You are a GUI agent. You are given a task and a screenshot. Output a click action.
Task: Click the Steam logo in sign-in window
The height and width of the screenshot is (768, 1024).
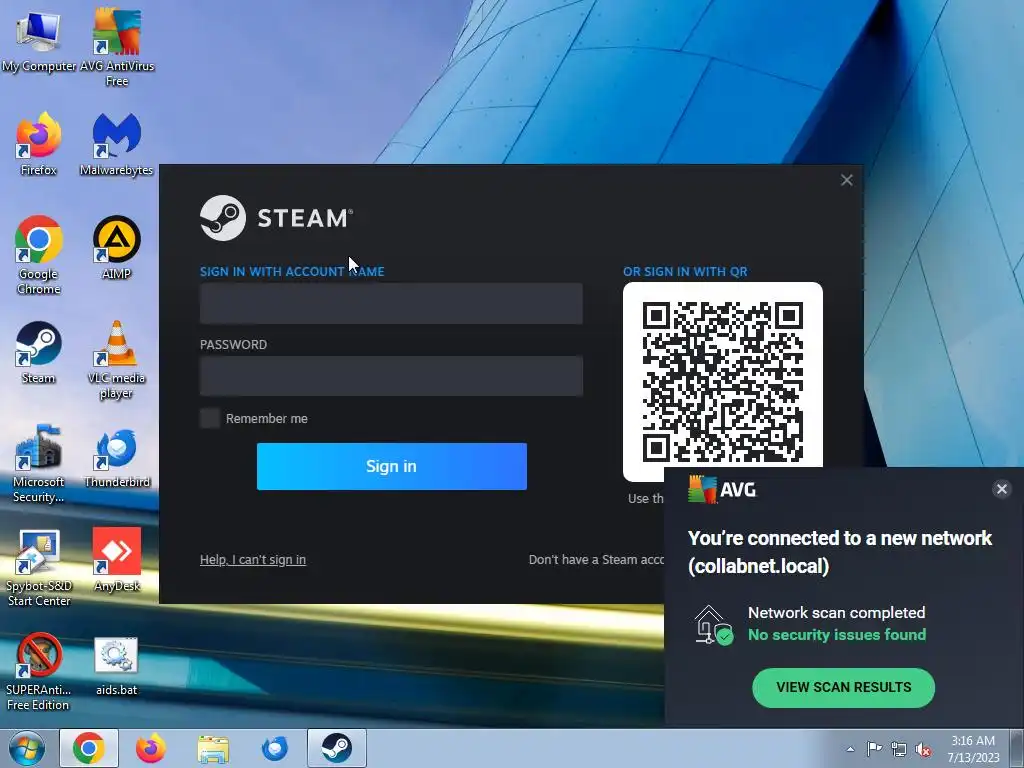pyautogui.click(x=276, y=218)
